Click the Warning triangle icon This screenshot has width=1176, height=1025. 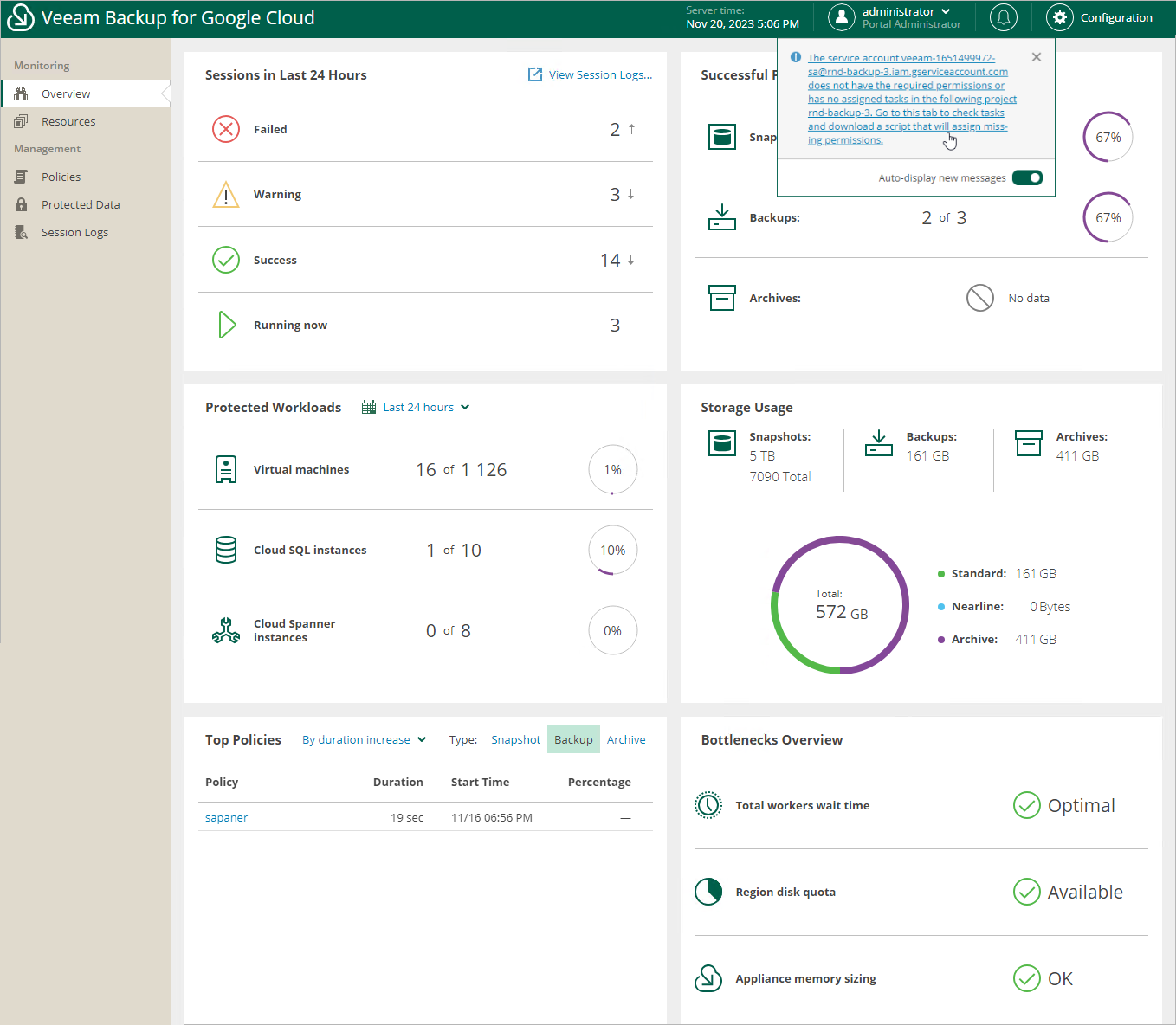[x=226, y=195]
